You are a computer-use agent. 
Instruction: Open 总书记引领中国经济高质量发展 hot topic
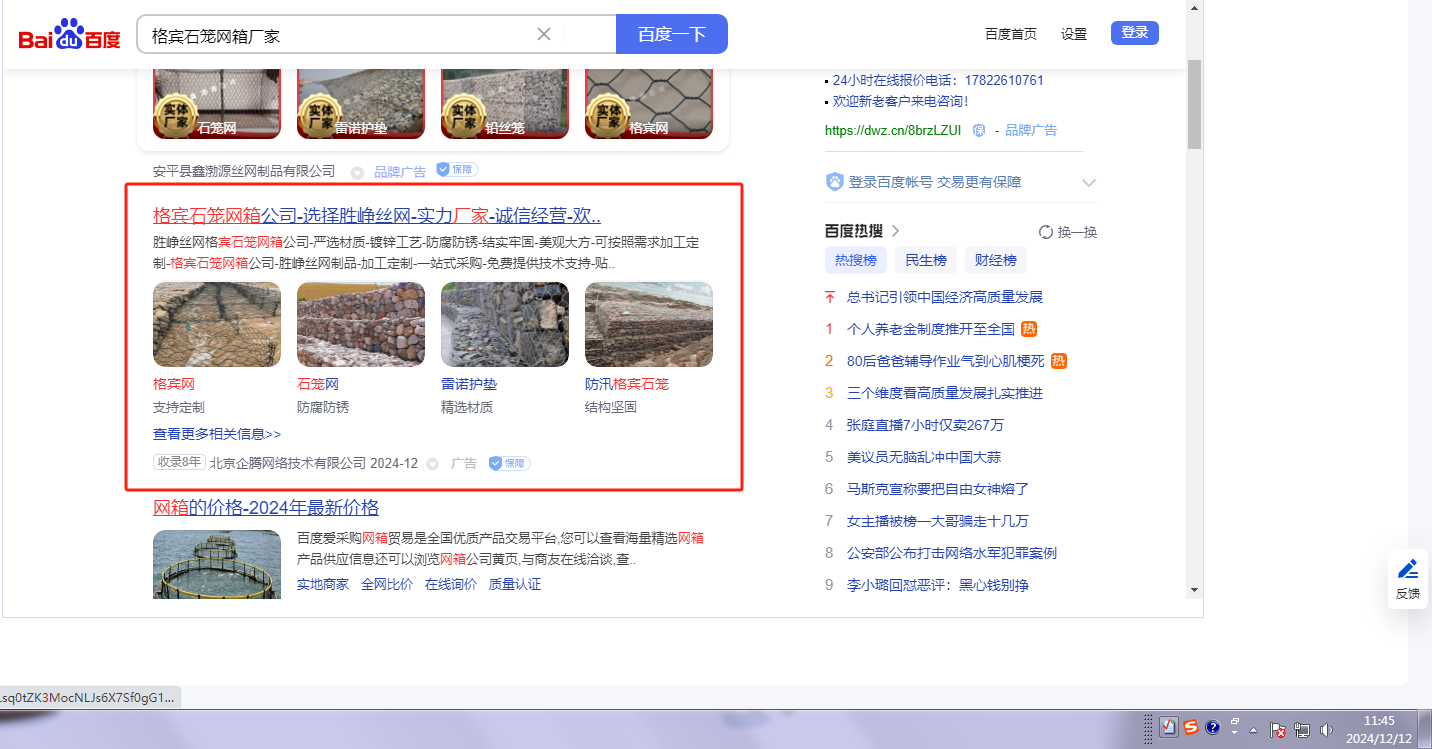click(x=945, y=297)
